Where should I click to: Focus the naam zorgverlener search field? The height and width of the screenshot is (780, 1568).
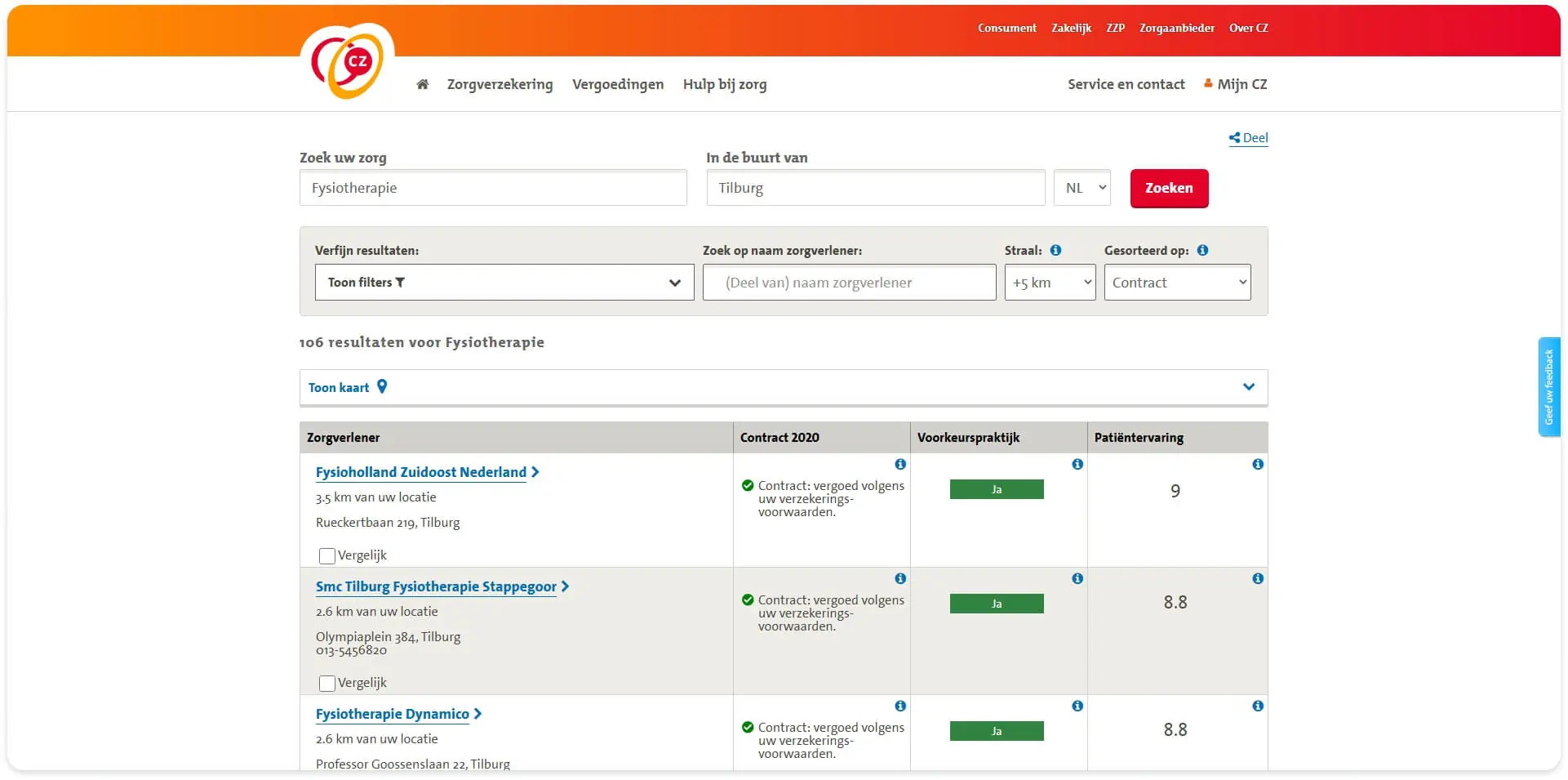tap(850, 283)
